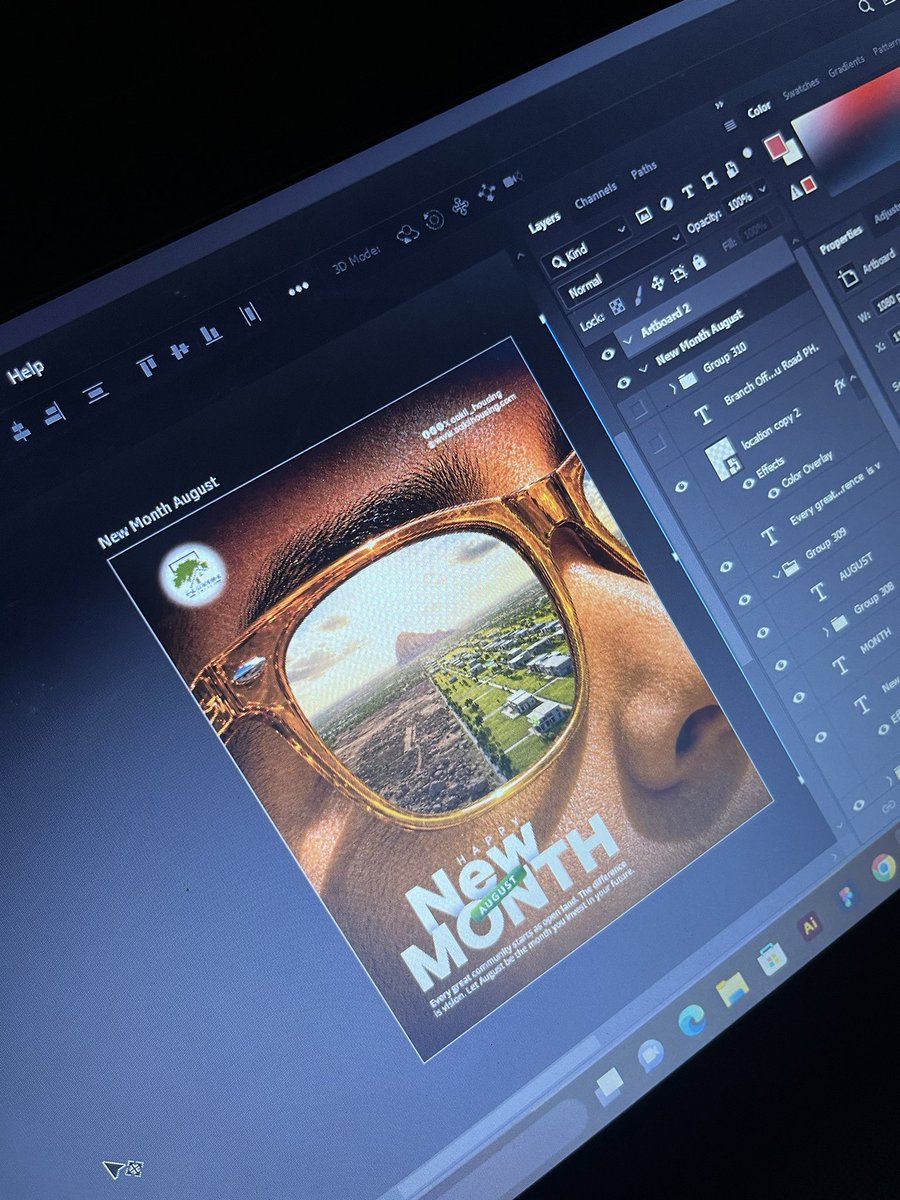Hide the New Month August group
The image size is (900, 1200).
click(x=624, y=381)
